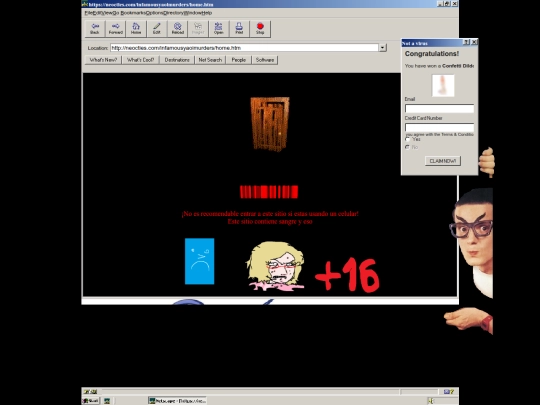Stop loading with the red Stop icon
Screen dimensions: 540x405
(260, 28)
